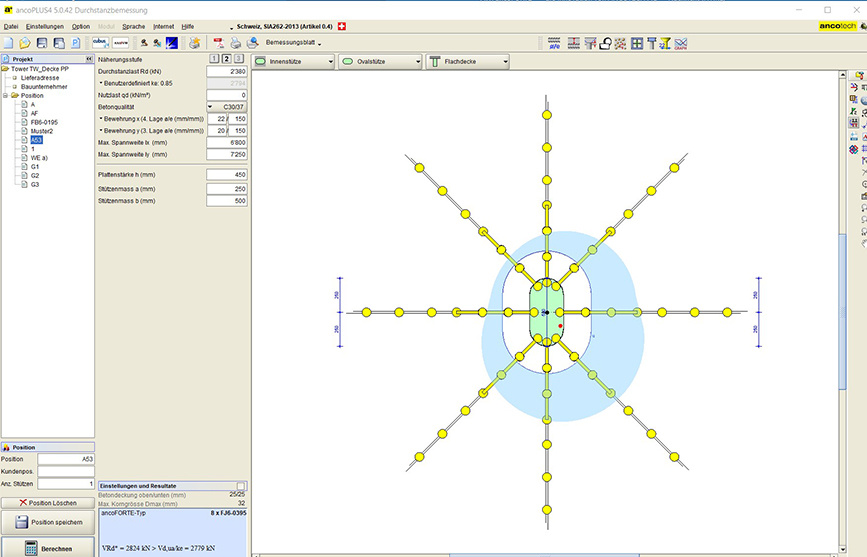Select Näherungsstufe level 3
The height and width of the screenshot is (557, 867).
239,60
